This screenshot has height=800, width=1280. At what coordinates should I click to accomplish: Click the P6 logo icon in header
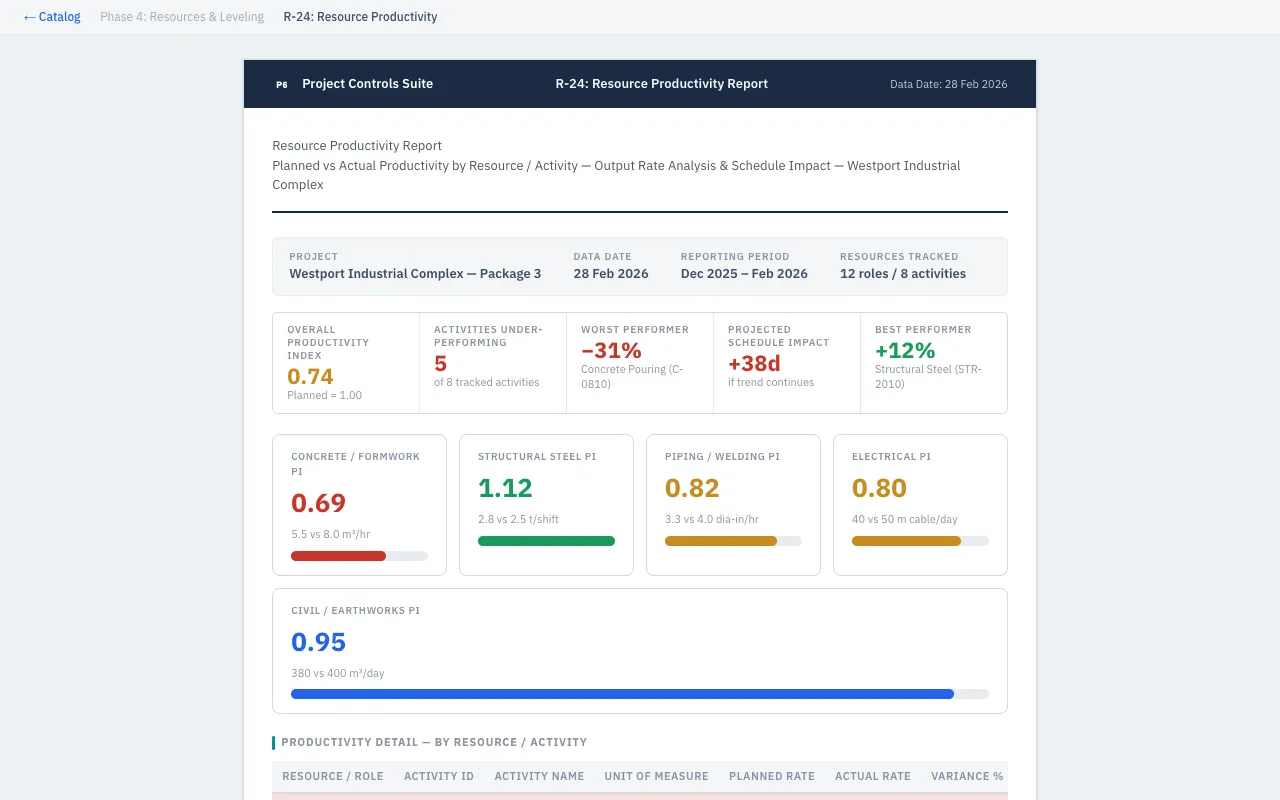click(x=282, y=84)
